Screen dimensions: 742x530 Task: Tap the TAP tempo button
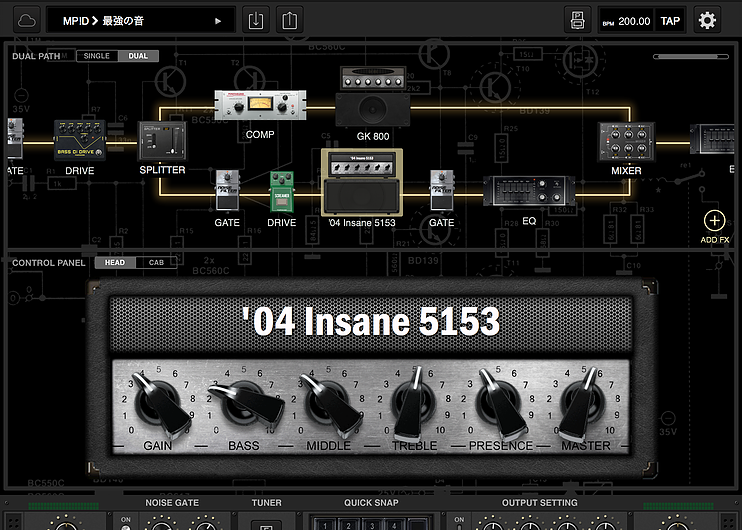670,21
